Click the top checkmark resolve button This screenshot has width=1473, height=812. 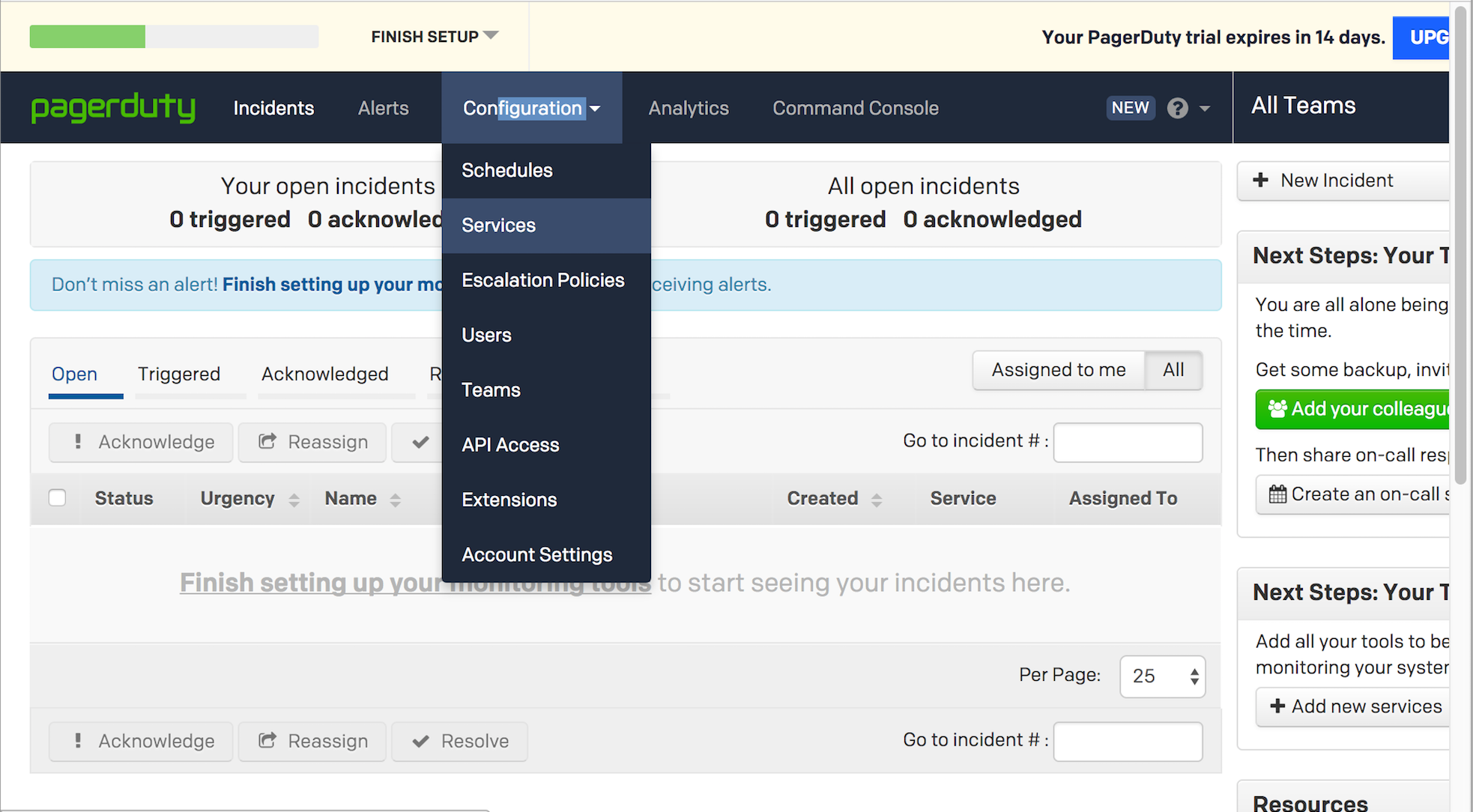click(x=417, y=442)
